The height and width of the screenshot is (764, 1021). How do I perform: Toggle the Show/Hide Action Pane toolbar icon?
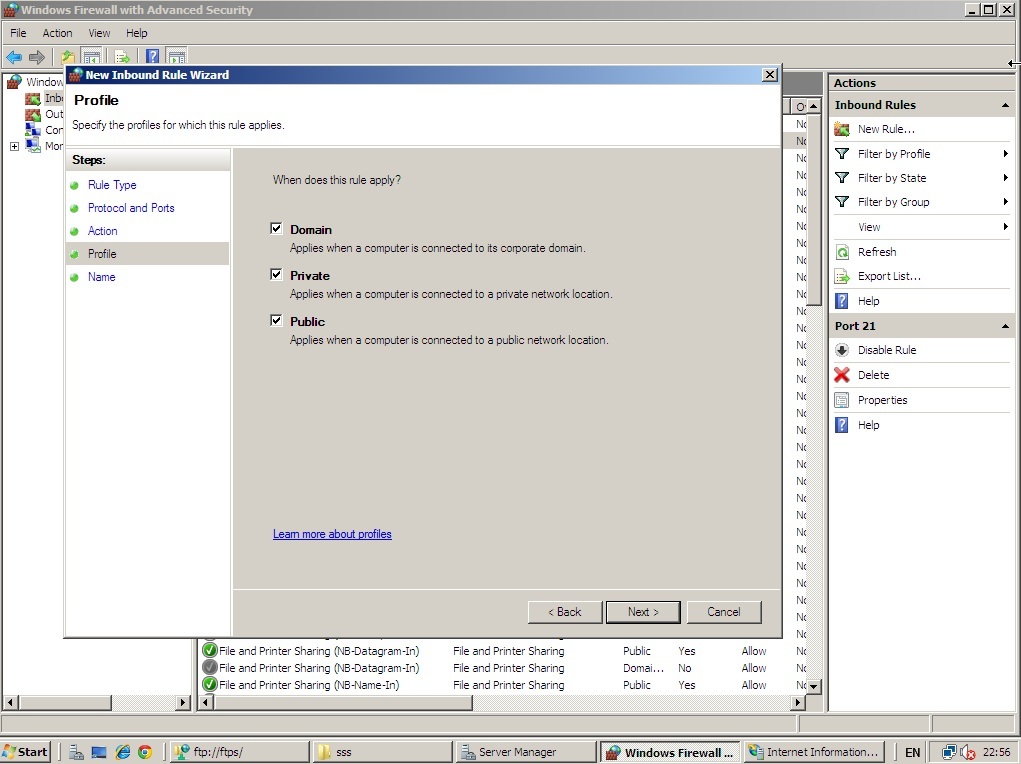coord(177,57)
